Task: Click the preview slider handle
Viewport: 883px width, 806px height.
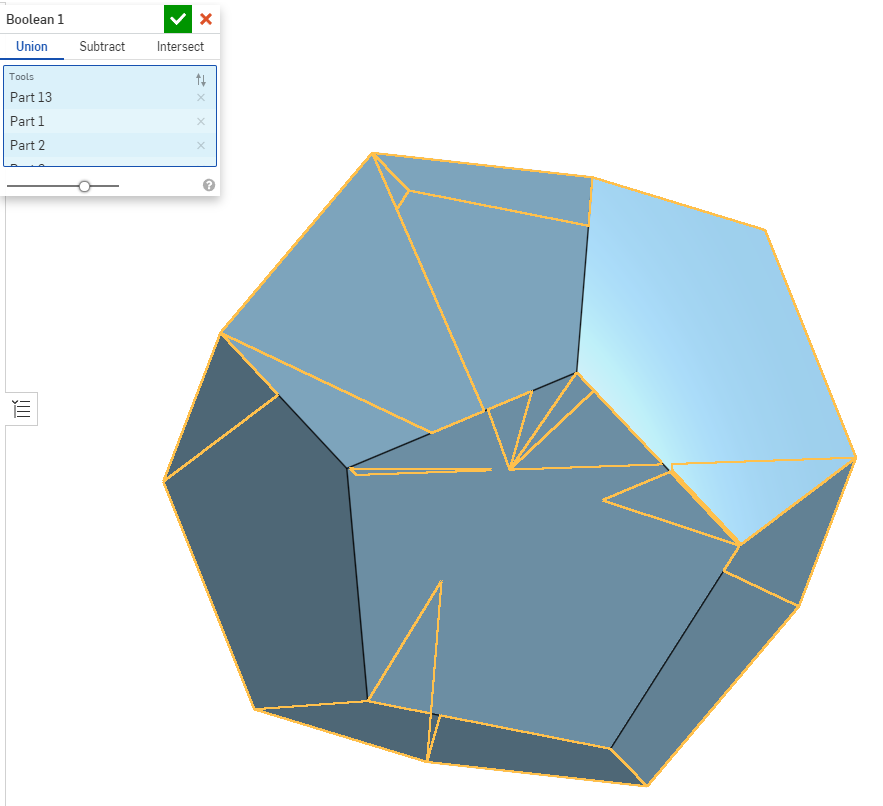Action: pyautogui.click(x=84, y=186)
